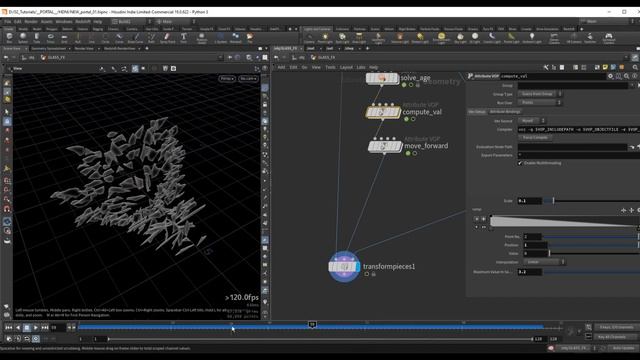Click the Force Compile button
Image resolution: width=640 pixels, height=360 pixels.
point(535,138)
